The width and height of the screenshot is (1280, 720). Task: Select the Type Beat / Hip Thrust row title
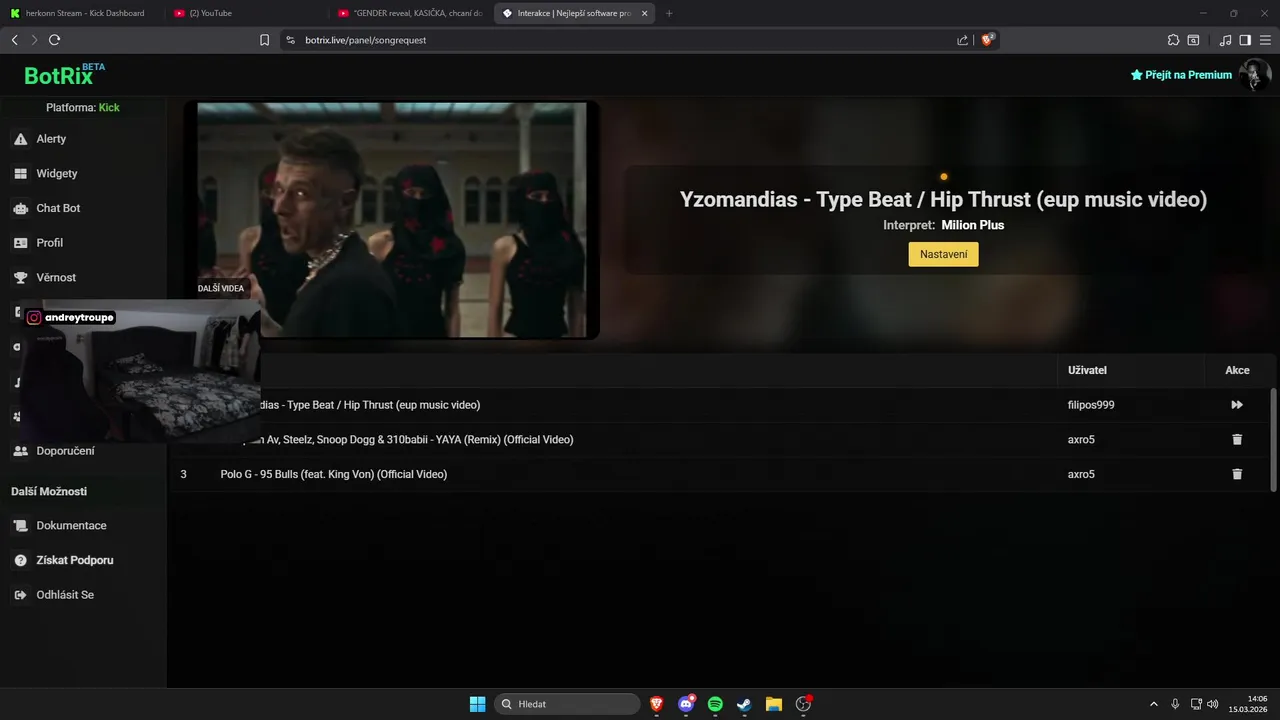[x=370, y=405]
